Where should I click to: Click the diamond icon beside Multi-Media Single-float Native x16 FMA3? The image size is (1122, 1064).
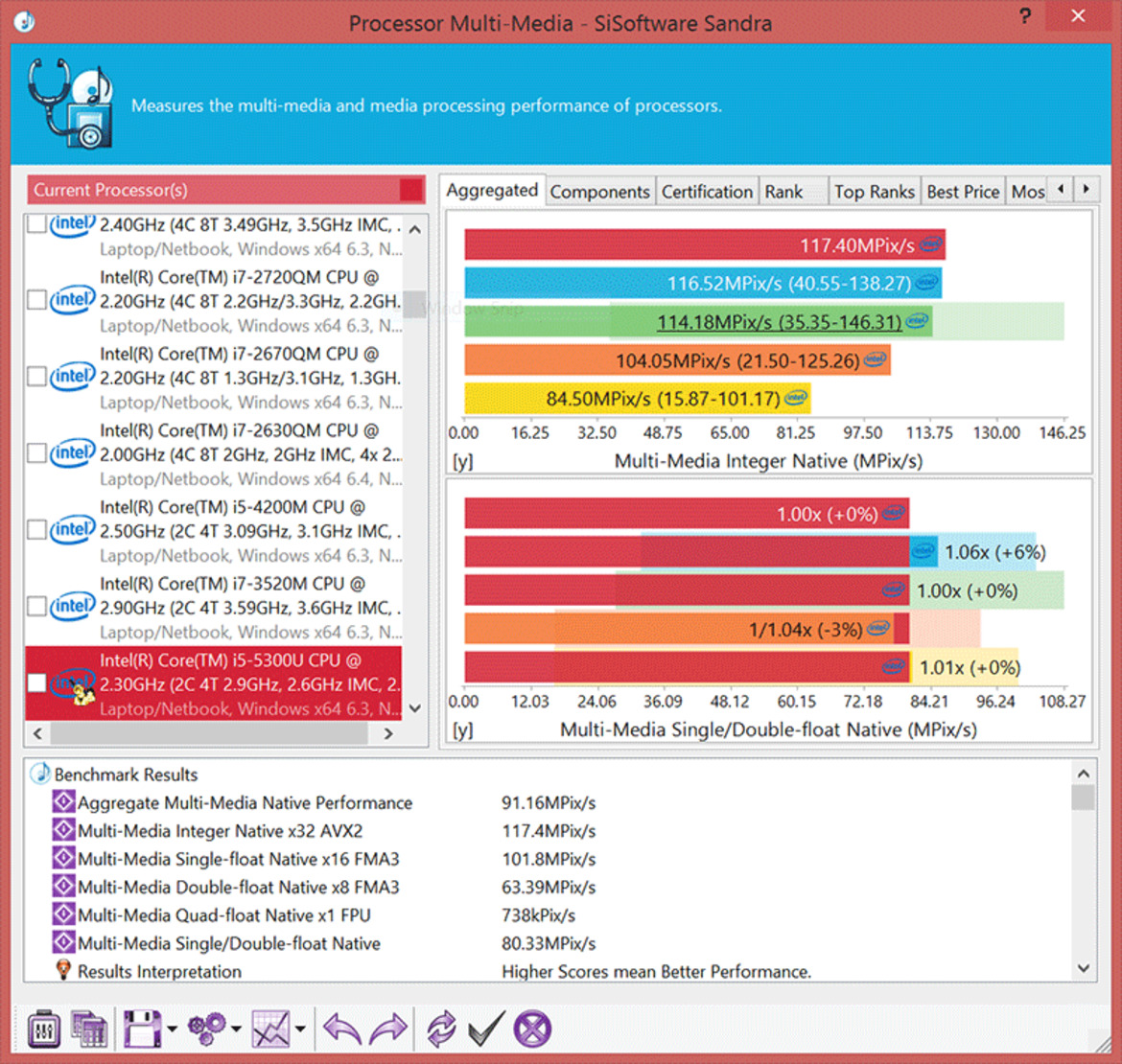tap(63, 857)
